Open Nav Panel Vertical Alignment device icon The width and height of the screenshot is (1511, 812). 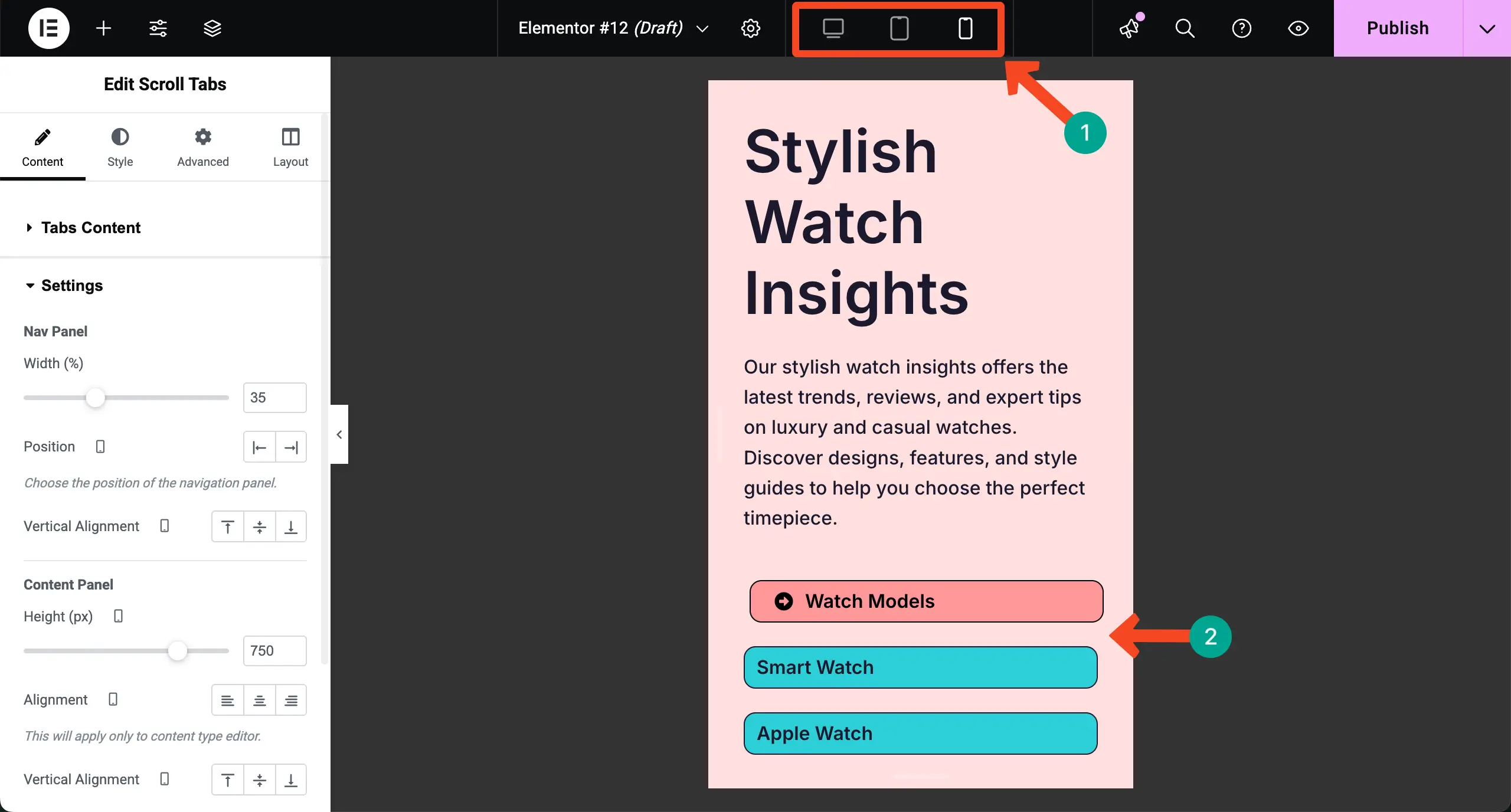pos(165,526)
